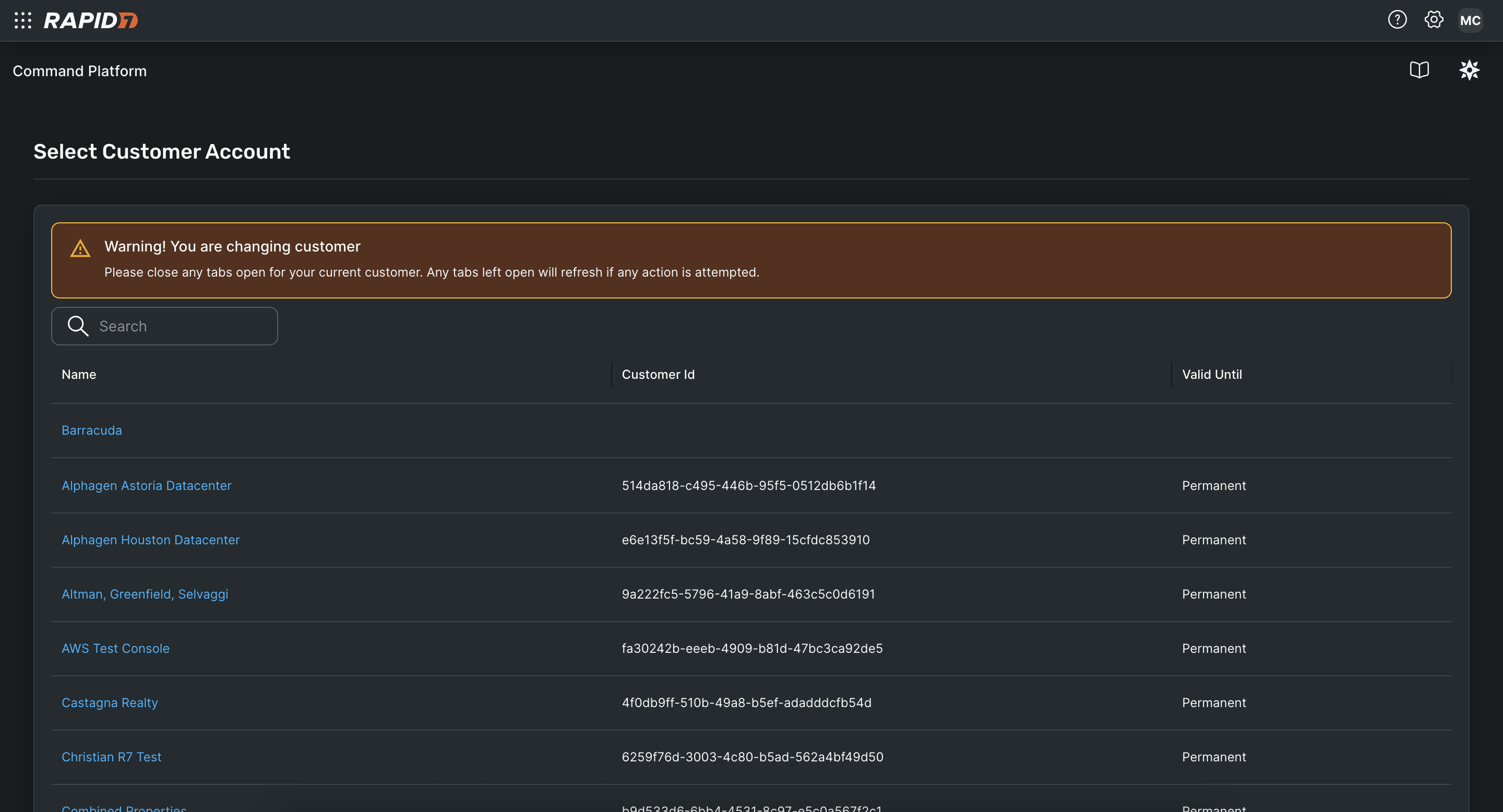Open the Alphagen Astoria Datacenter account
The height and width of the screenshot is (812, 1503).
click(147, 485)
